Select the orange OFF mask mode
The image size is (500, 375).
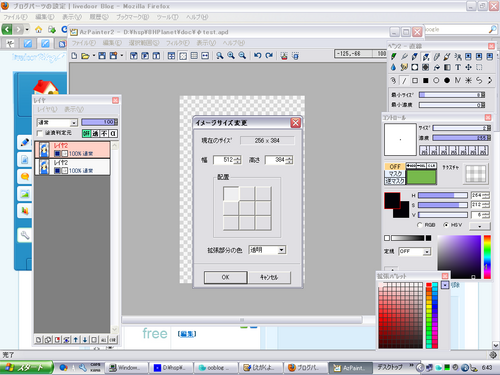pyautogui.click(x=395, y=166)
